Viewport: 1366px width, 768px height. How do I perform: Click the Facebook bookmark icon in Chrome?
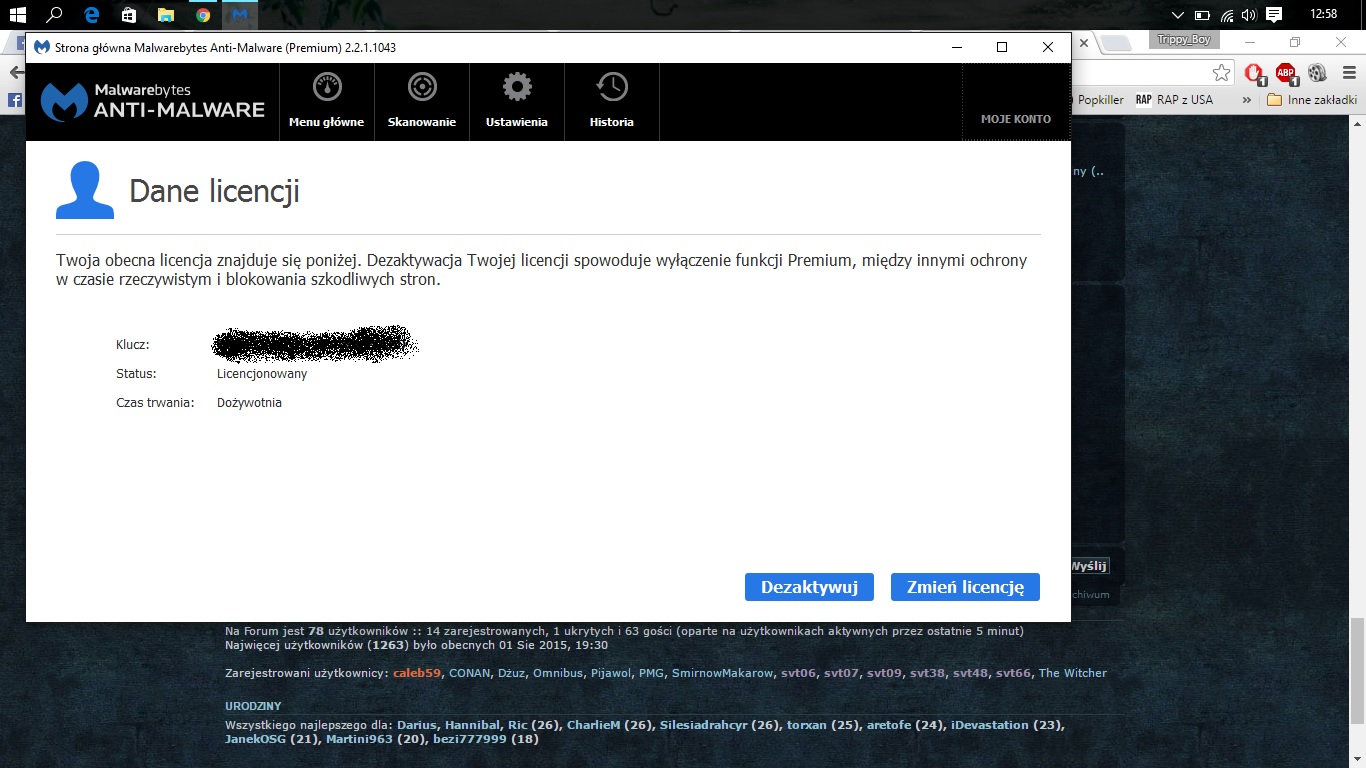pos(14,100)
